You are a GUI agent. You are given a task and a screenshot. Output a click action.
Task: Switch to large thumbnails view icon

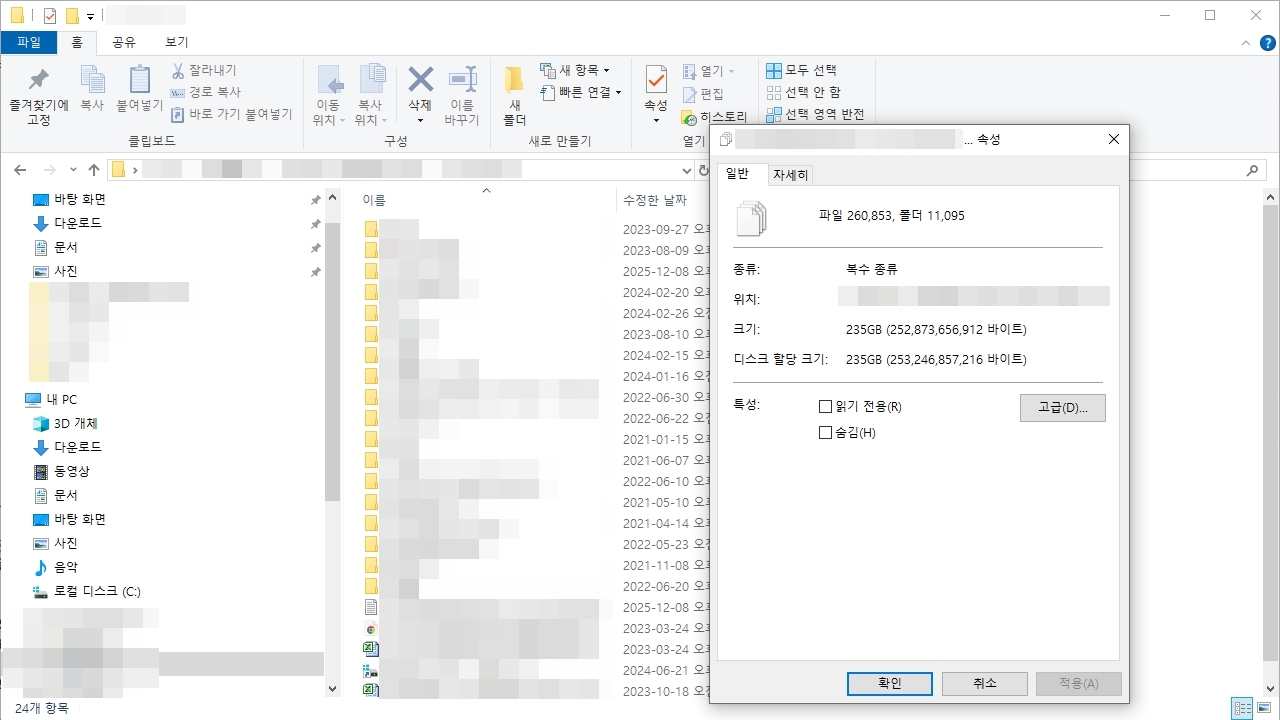tap(1264, 708)
